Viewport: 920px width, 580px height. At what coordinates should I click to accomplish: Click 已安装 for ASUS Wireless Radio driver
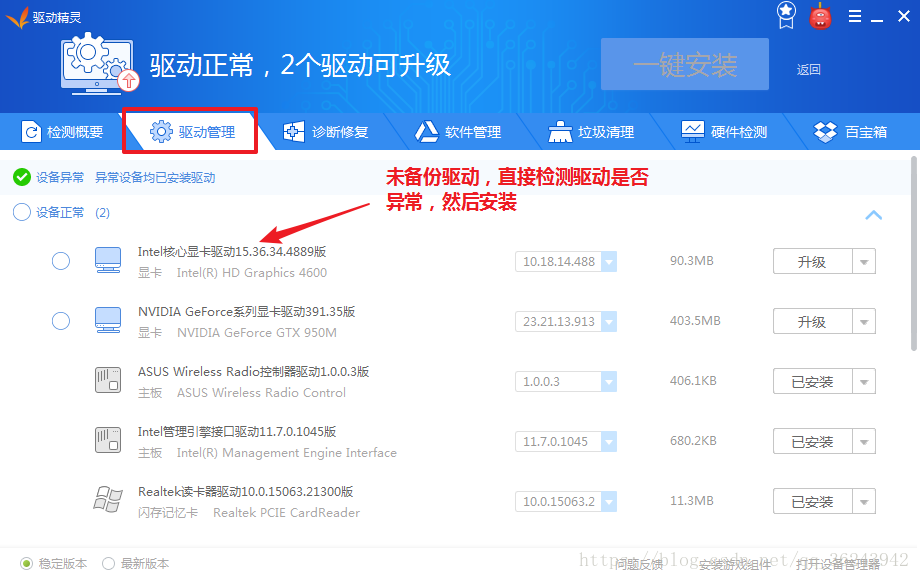[x=813, y=381]
